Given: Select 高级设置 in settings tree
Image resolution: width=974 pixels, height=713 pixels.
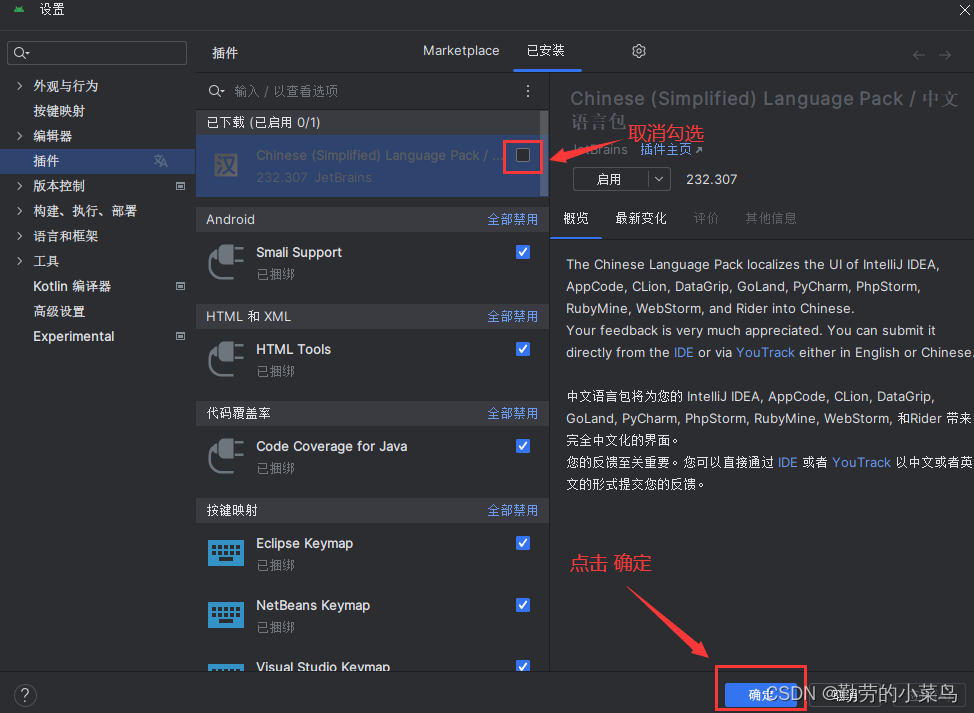Looking at the screenshot, I should (x=59, y=311).
